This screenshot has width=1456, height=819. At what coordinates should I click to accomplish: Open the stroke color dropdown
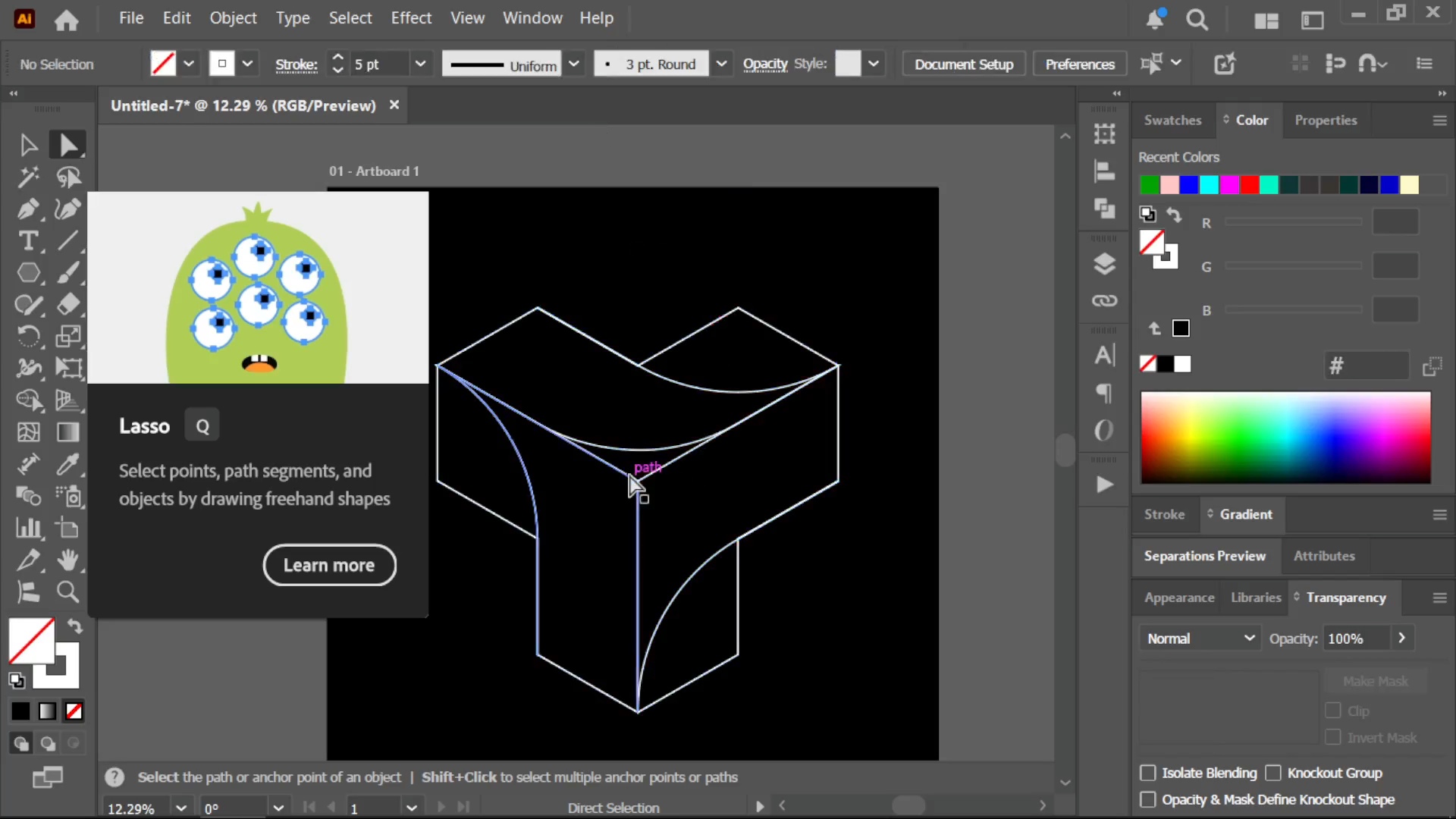(x=247, y=64)
